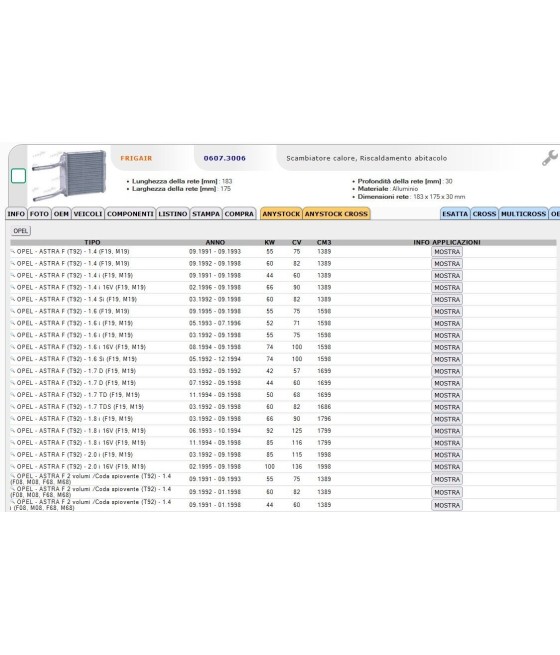Click MOSTRA for Astra 1.7 TDS row
The image size is (560, 655).
click(447, 407)
